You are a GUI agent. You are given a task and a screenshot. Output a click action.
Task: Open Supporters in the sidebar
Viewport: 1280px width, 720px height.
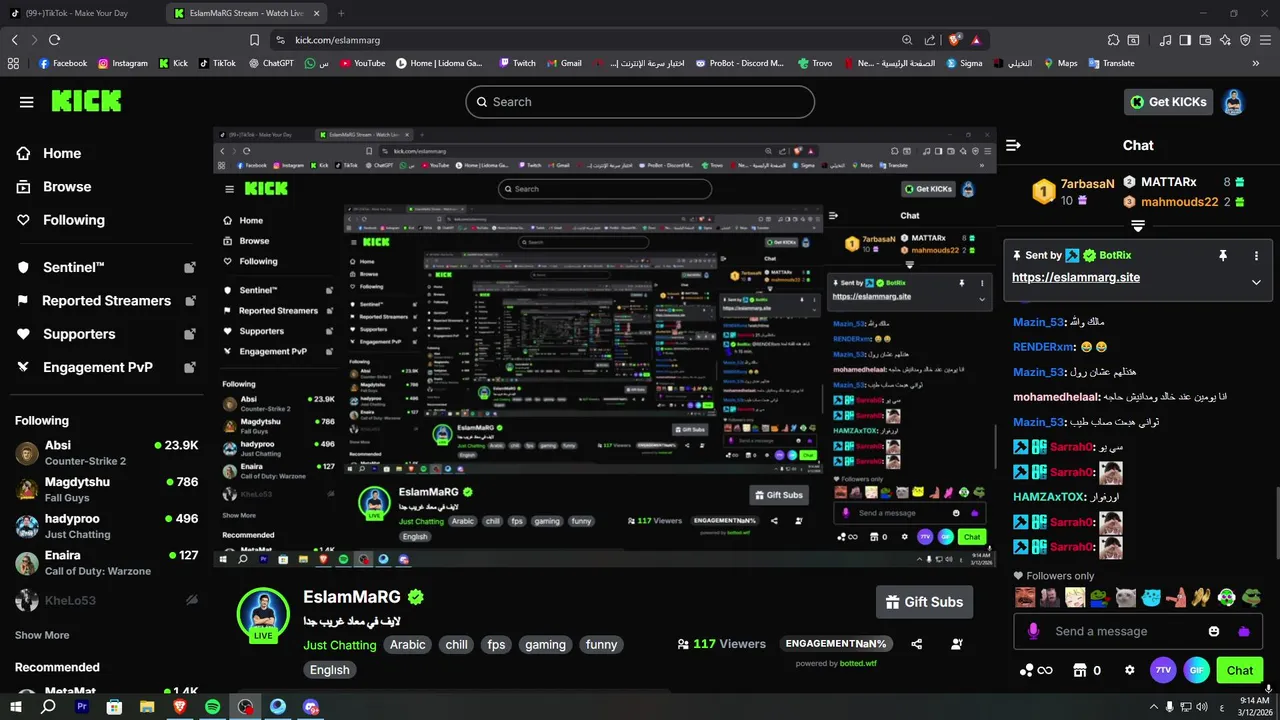pos(106,334)
